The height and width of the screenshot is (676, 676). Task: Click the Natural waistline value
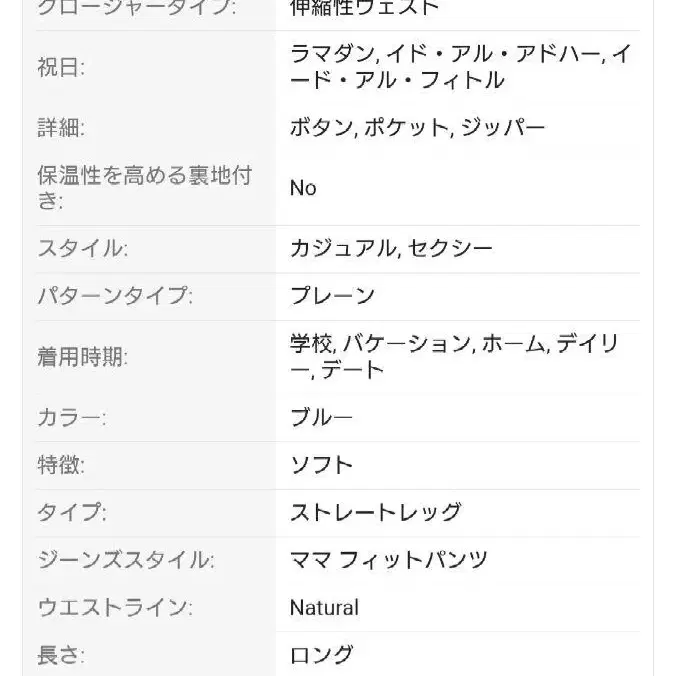point(324,608)
